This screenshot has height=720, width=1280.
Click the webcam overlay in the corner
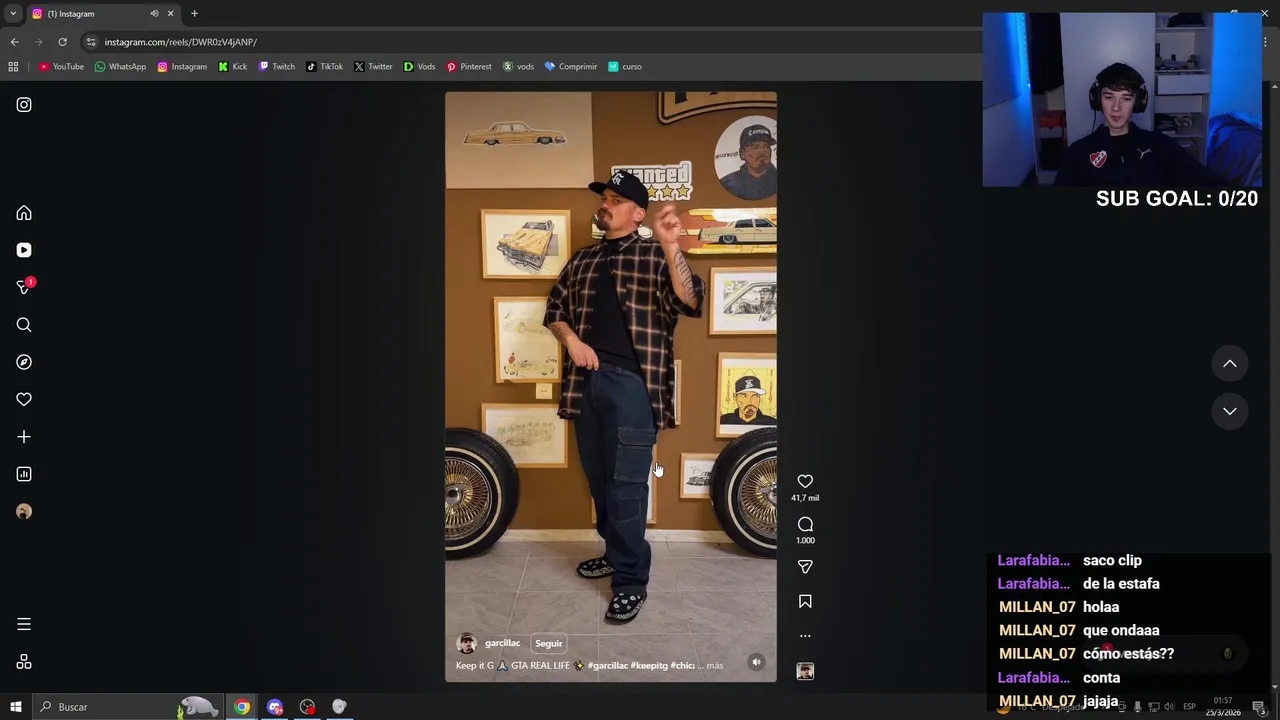[x=1122, y=100]
